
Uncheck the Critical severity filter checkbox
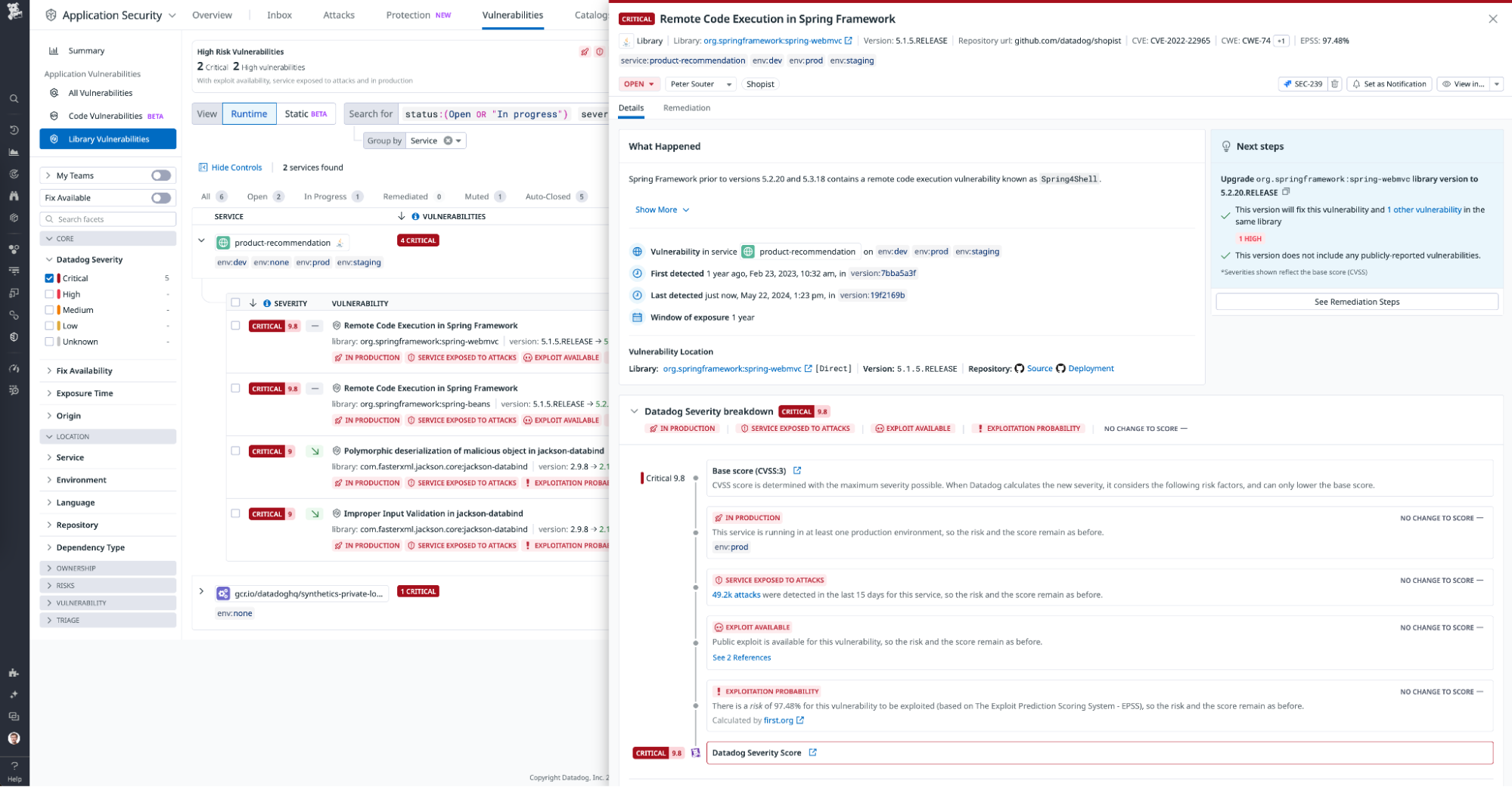(50, 277)
